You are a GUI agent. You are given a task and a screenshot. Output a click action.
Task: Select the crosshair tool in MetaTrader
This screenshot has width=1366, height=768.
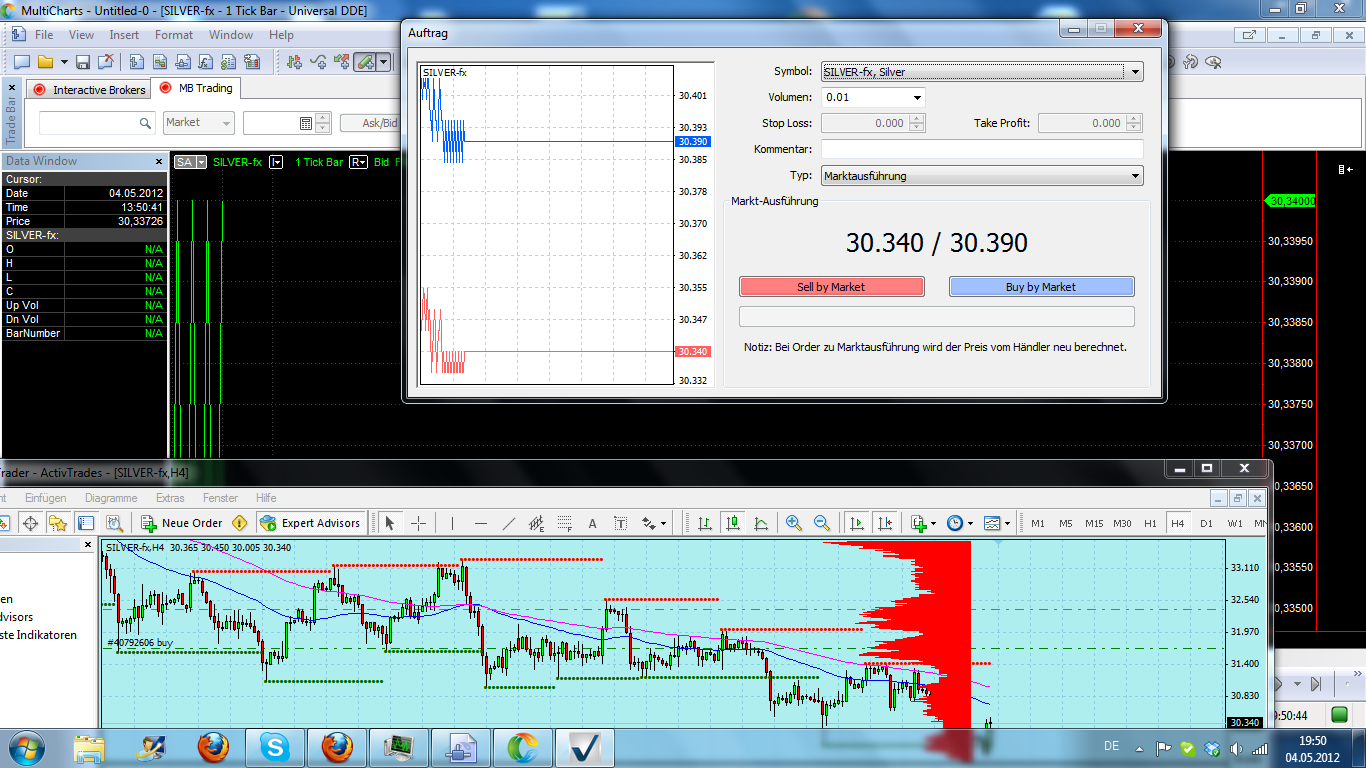pos(418,523)
